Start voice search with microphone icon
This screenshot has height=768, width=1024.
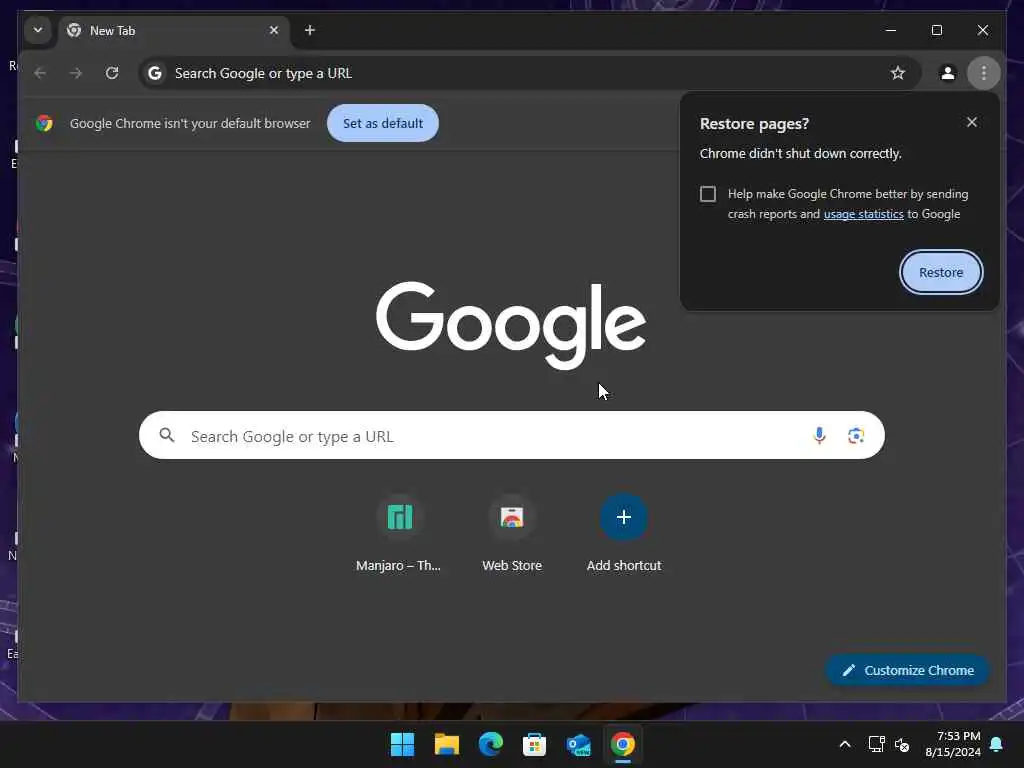click(x=819, y=436)
